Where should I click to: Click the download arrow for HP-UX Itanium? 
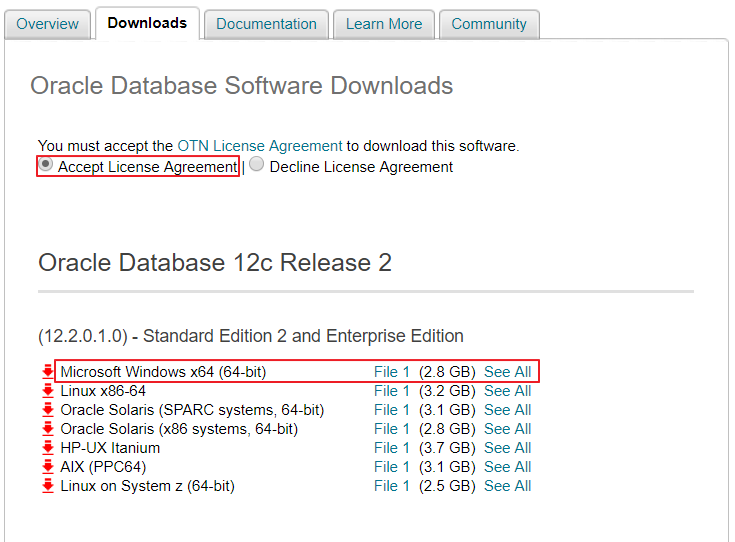(48, 448)
